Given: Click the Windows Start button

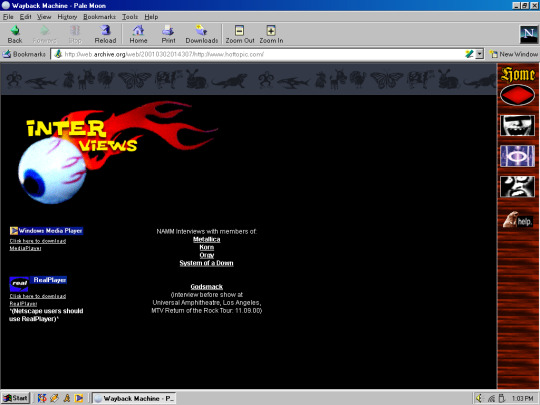Looking at the screenshot, I should (x=15, y=398).
